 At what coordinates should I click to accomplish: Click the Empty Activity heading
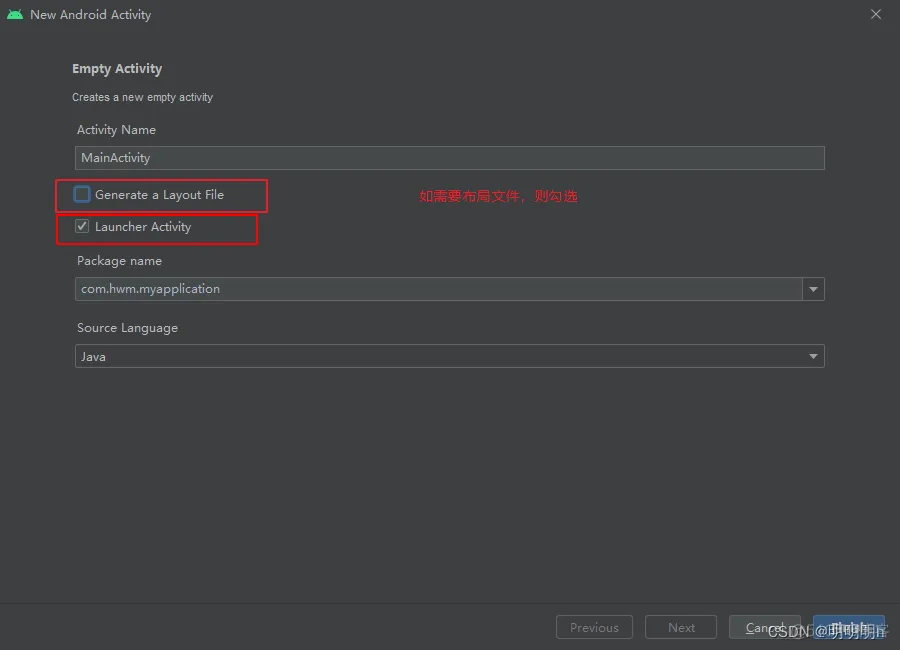pyautogui.click(x=117, y=69)
